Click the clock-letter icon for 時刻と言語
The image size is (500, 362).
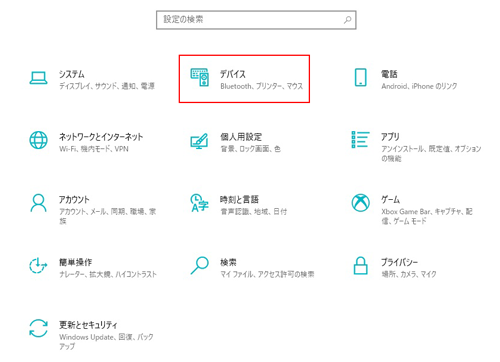(199, 203)
